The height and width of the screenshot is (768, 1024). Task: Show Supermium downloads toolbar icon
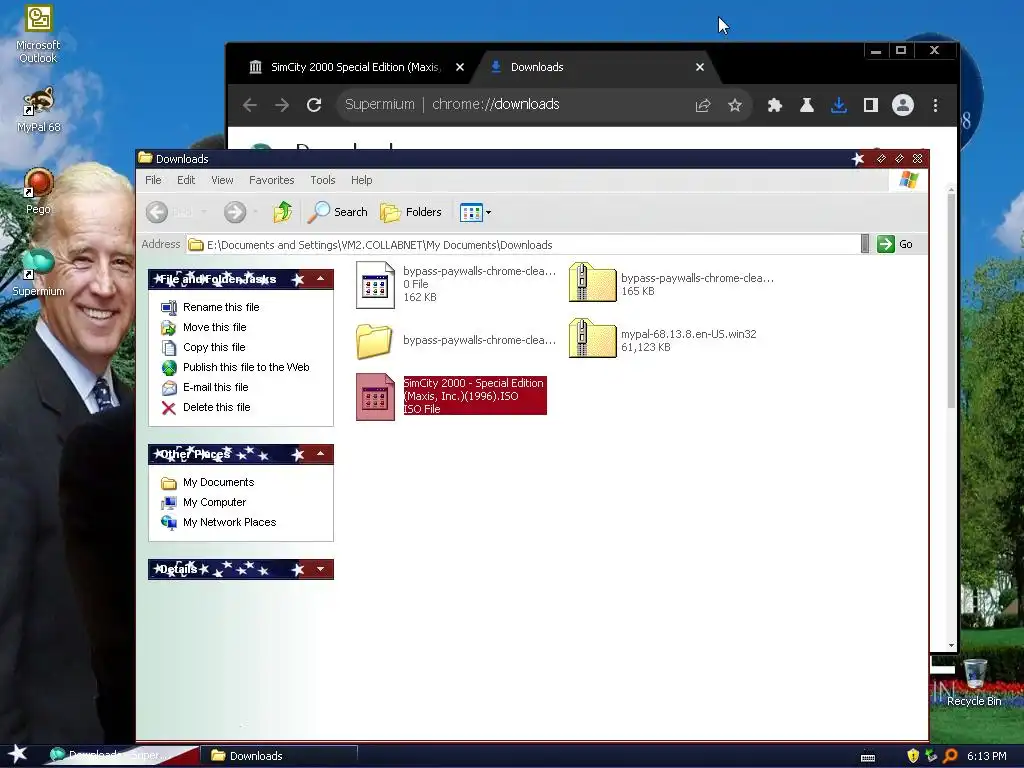click(x=839, y=105)
